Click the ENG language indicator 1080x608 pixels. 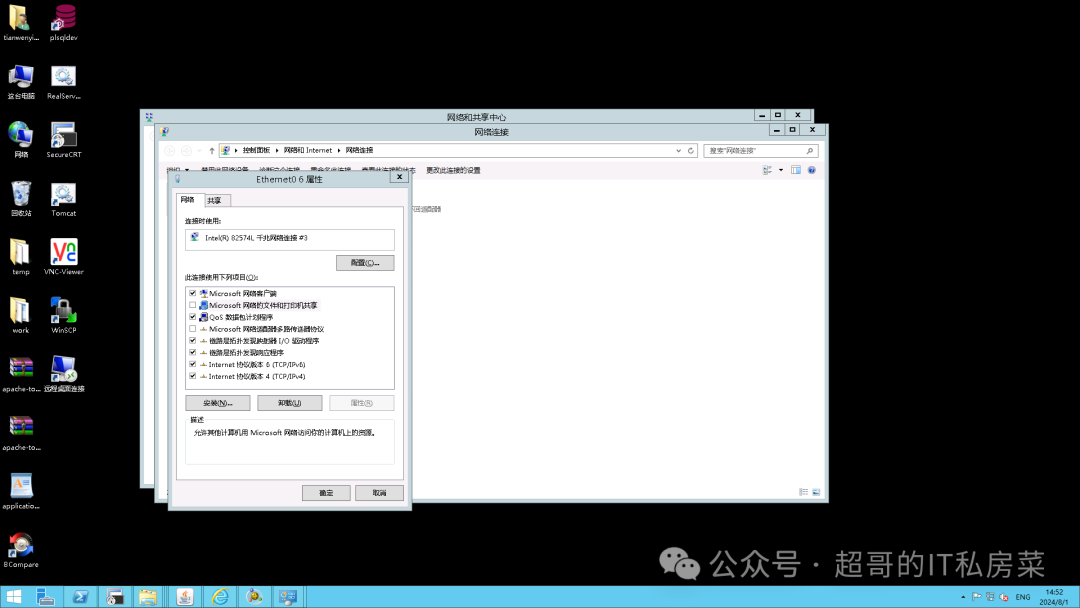coord(1023,597)
